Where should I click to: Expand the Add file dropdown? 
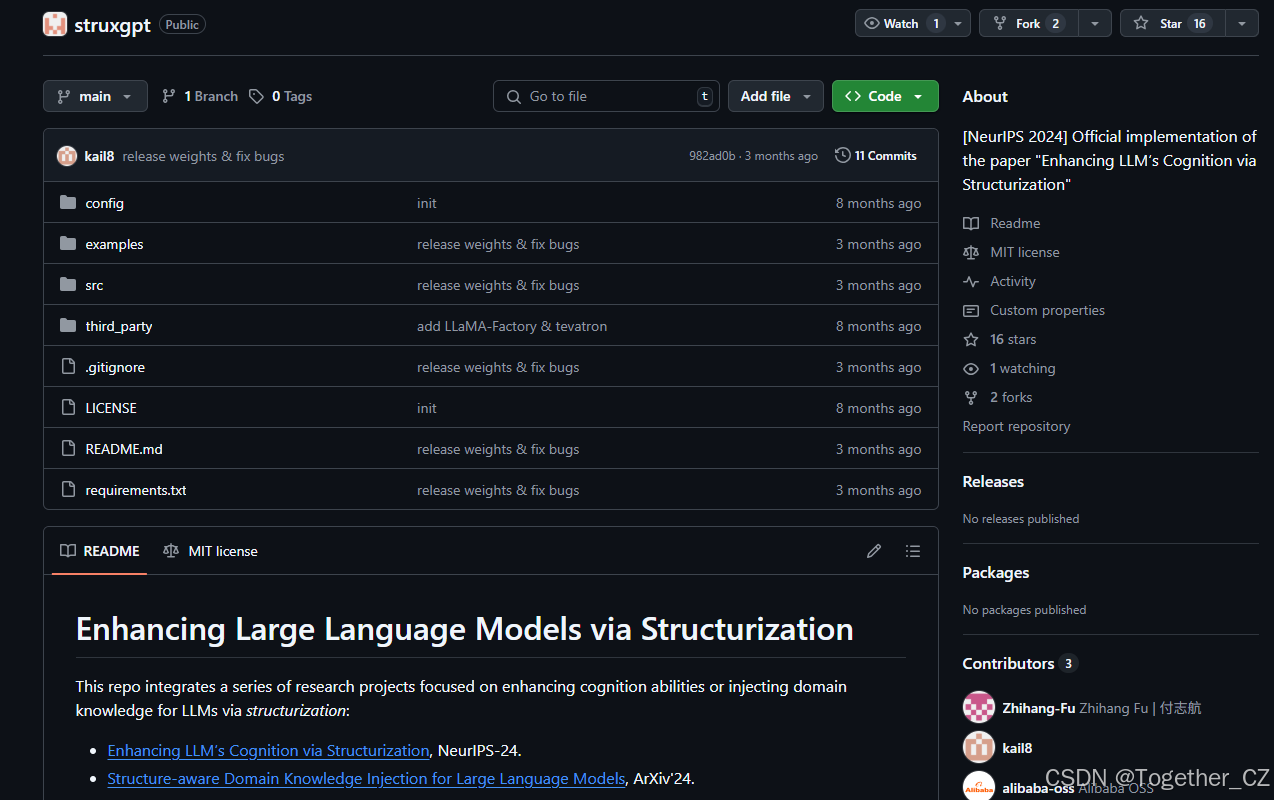(775, 96)
